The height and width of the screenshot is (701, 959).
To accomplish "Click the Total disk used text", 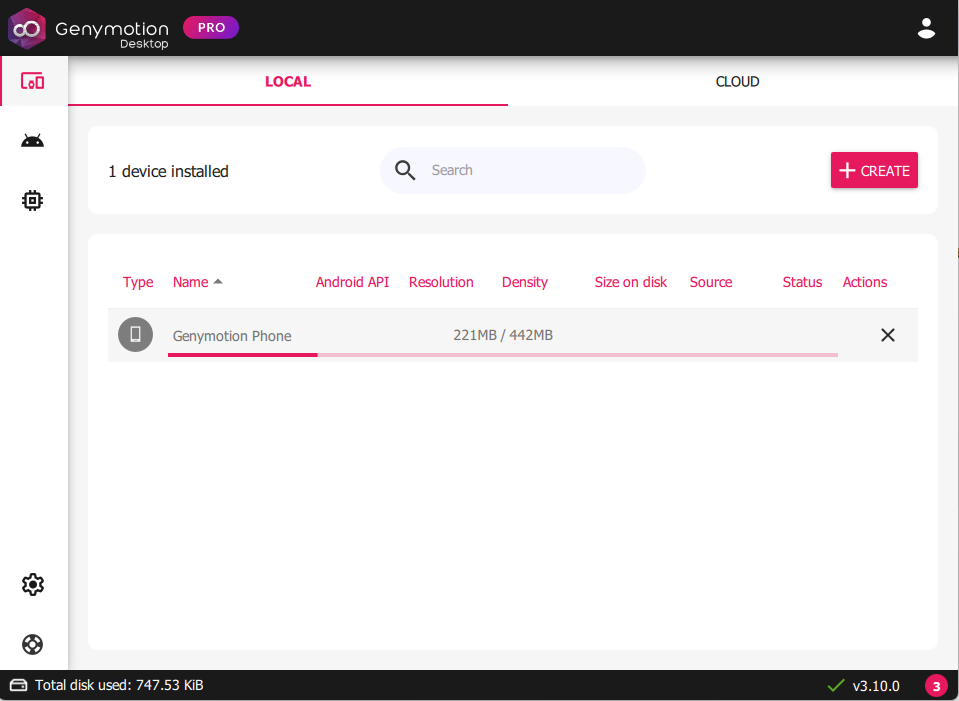I will (119, 685).
